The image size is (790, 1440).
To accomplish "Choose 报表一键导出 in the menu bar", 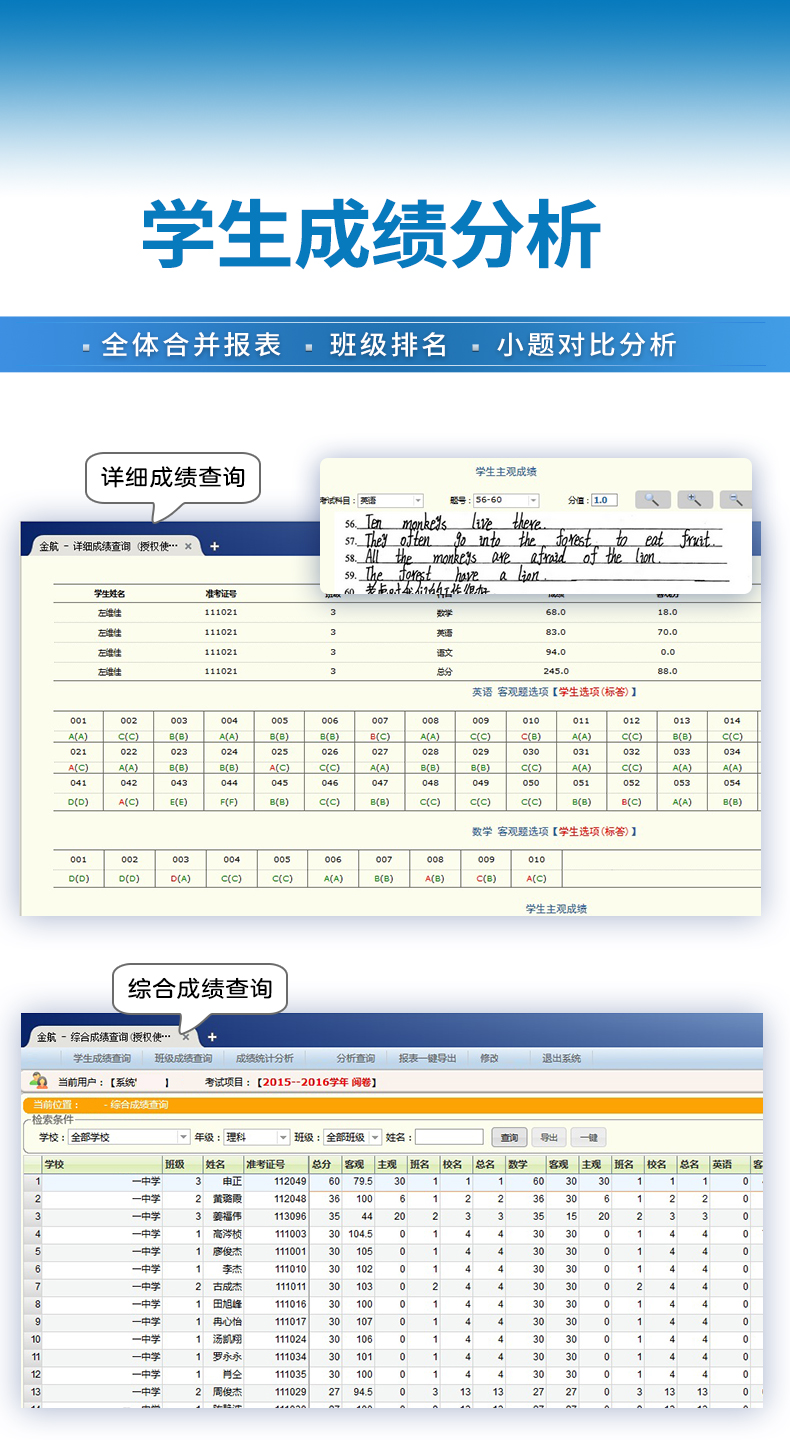I will tap(427, 1058).
